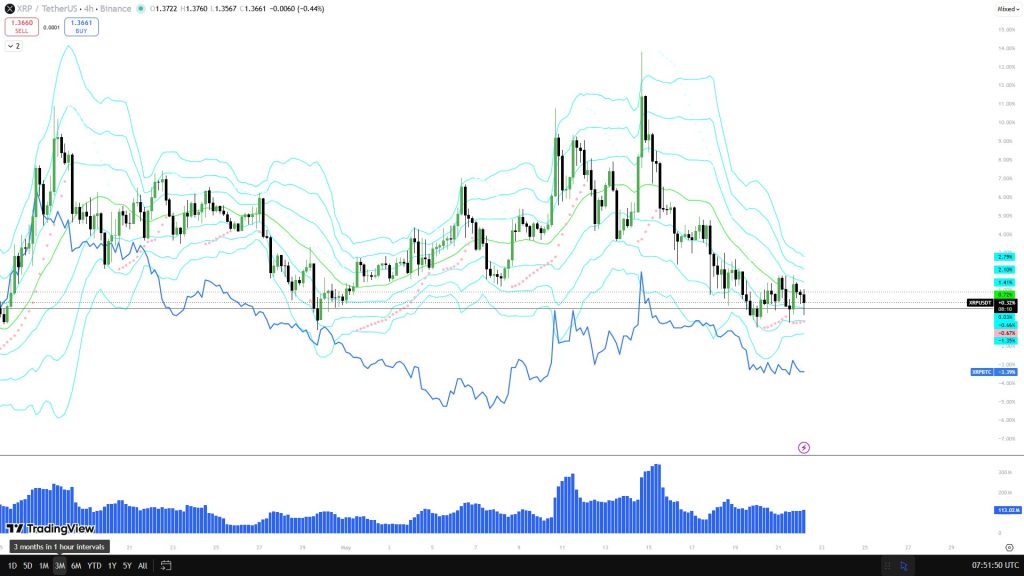Click the 513.02M volume label
This screenshot has height=576, width=1024.
click(1007, 510)
